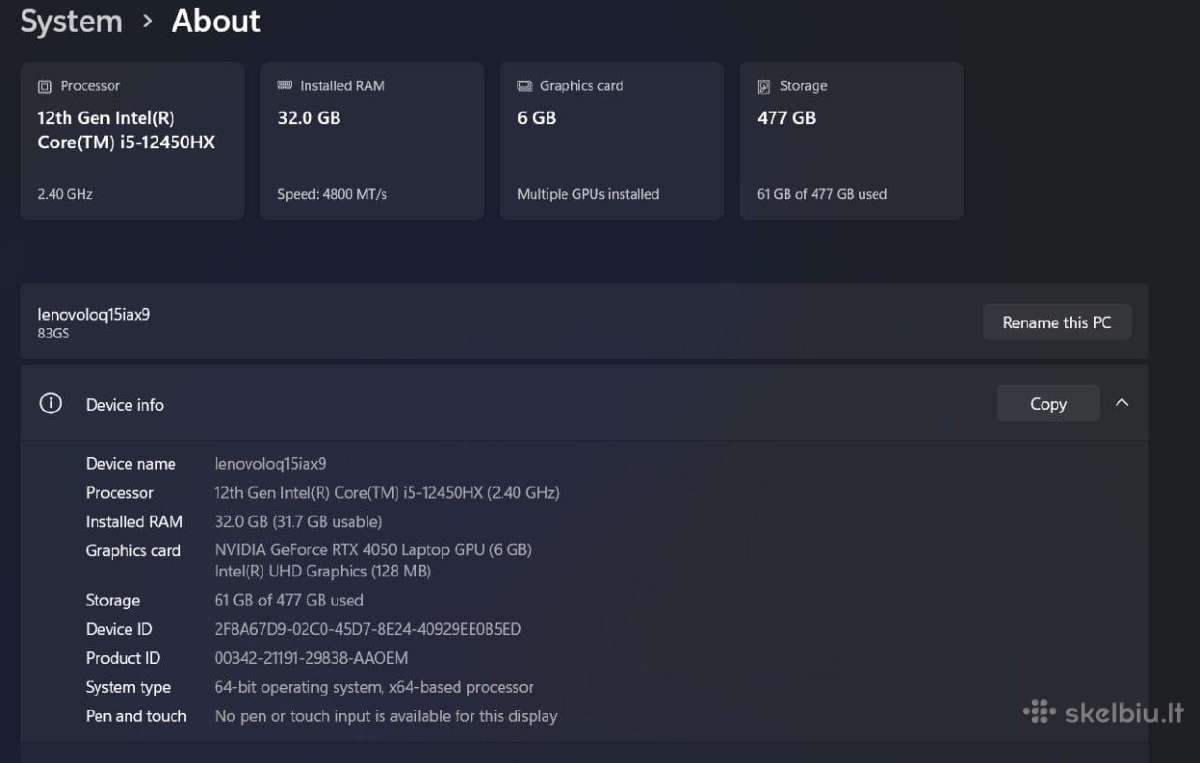Click the Processor chip icon
This screenshot has width=1200, height=763.
pyautogui.click(x=44, y=87)
